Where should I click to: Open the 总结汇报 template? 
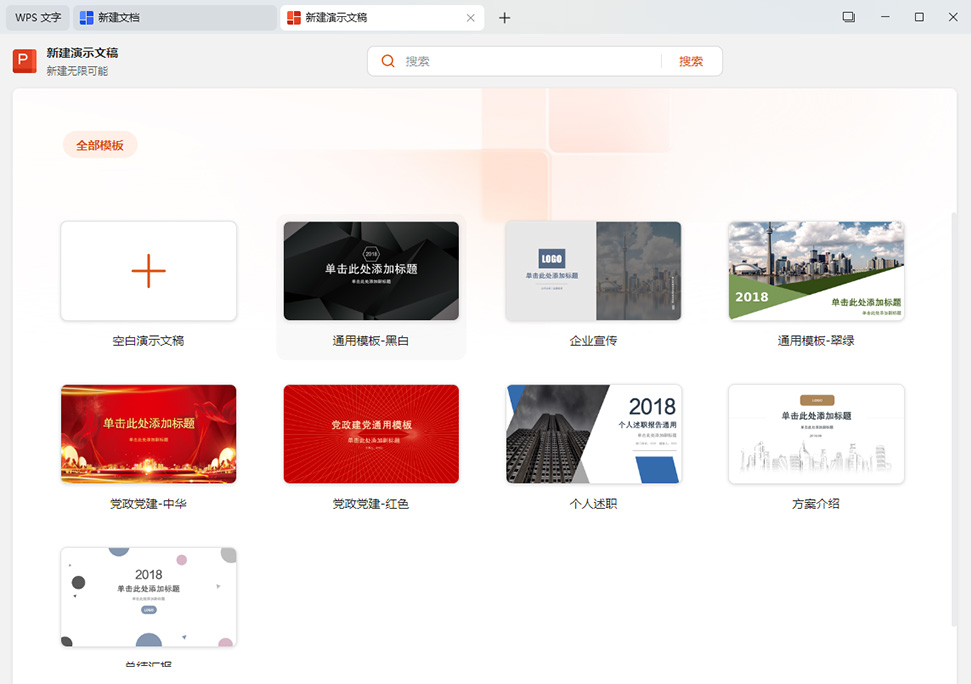[148, 596]
